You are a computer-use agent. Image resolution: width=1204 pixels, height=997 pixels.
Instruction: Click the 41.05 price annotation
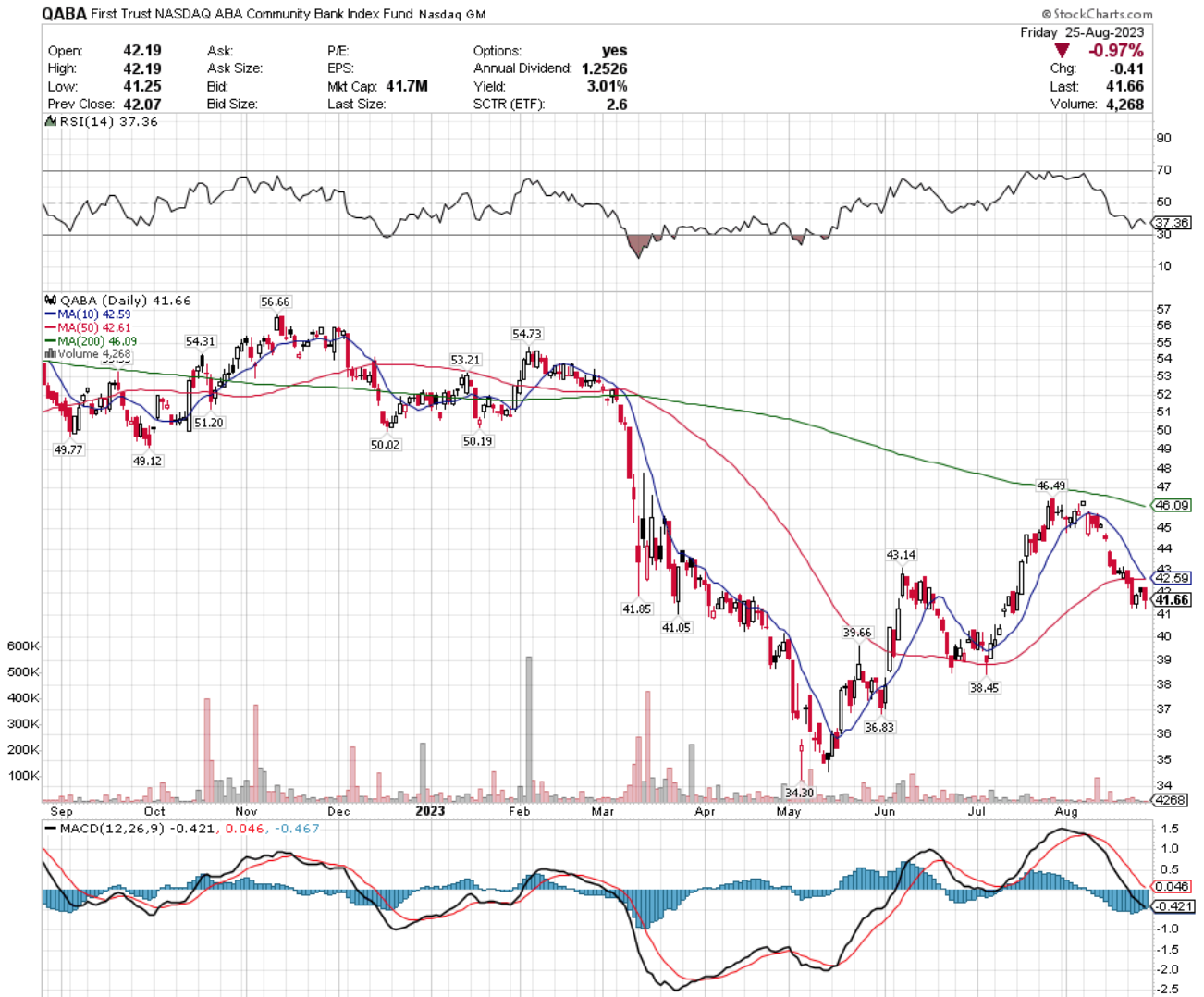pos(676,627)
